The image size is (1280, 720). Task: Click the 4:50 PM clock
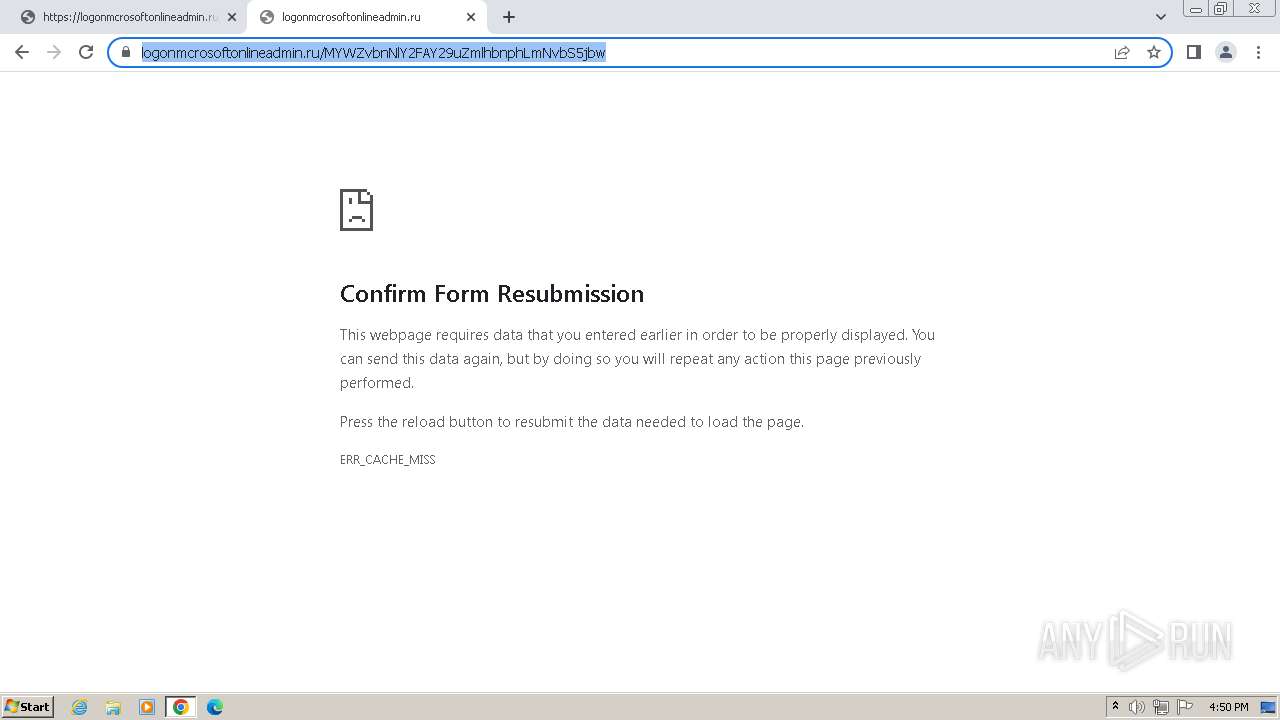(1229, 707)
